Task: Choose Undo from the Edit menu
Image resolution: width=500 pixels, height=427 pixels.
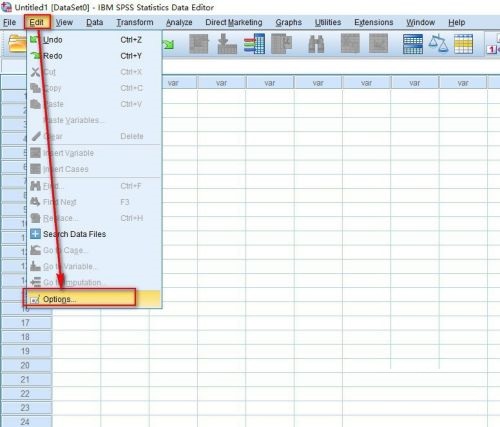Action: tap(95, 40)
